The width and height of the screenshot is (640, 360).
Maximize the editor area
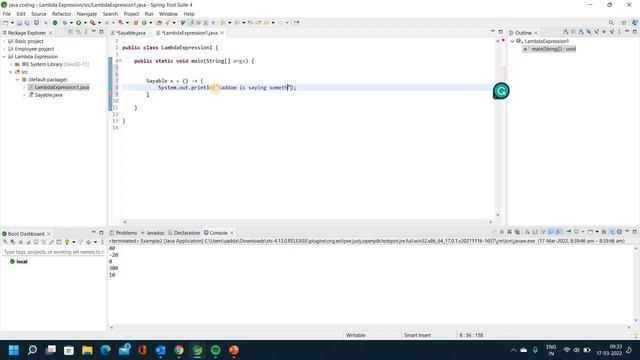click(x=501, y=32)
